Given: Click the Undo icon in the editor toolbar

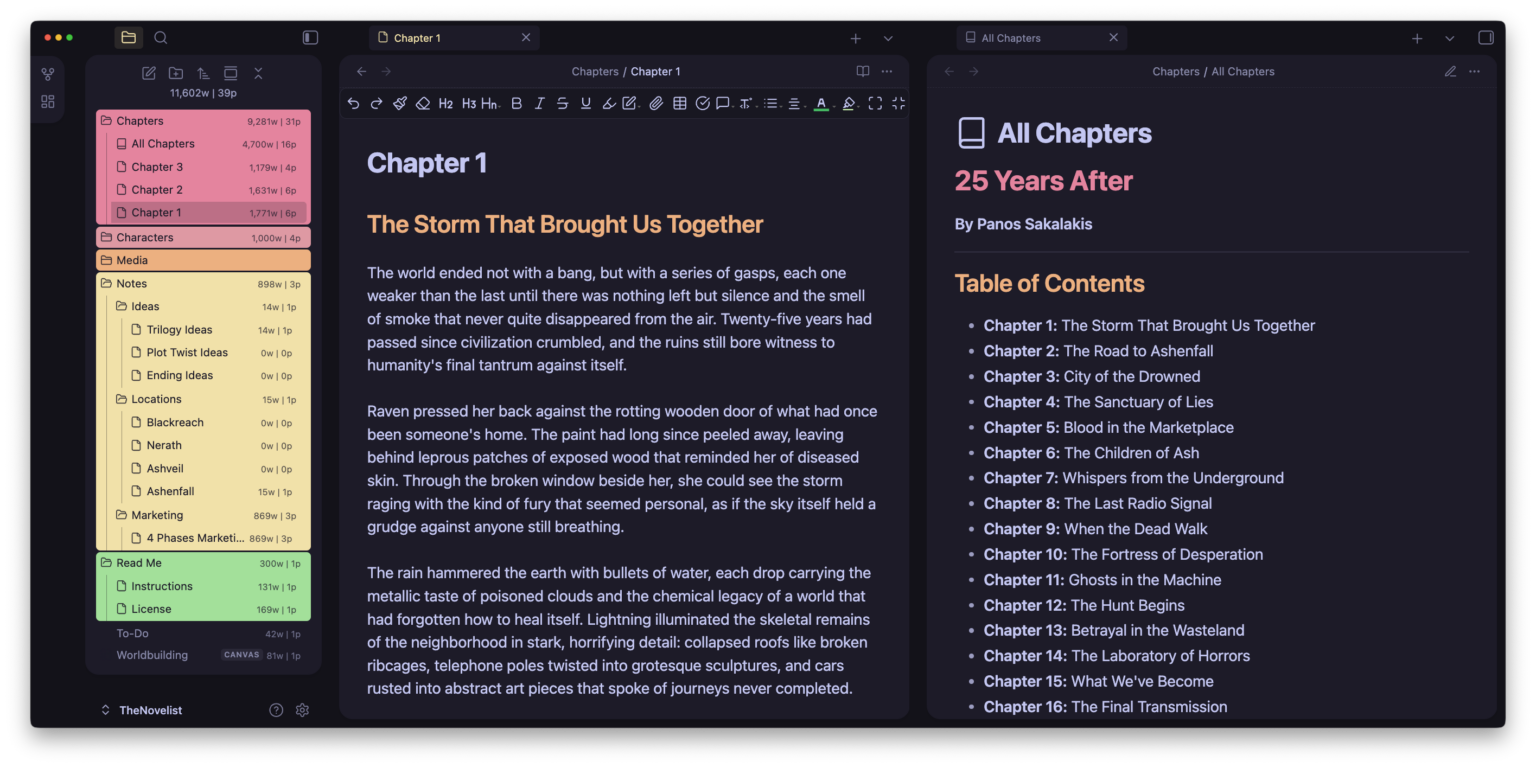Looking at the screenshot, I should [x=352, y=103].
